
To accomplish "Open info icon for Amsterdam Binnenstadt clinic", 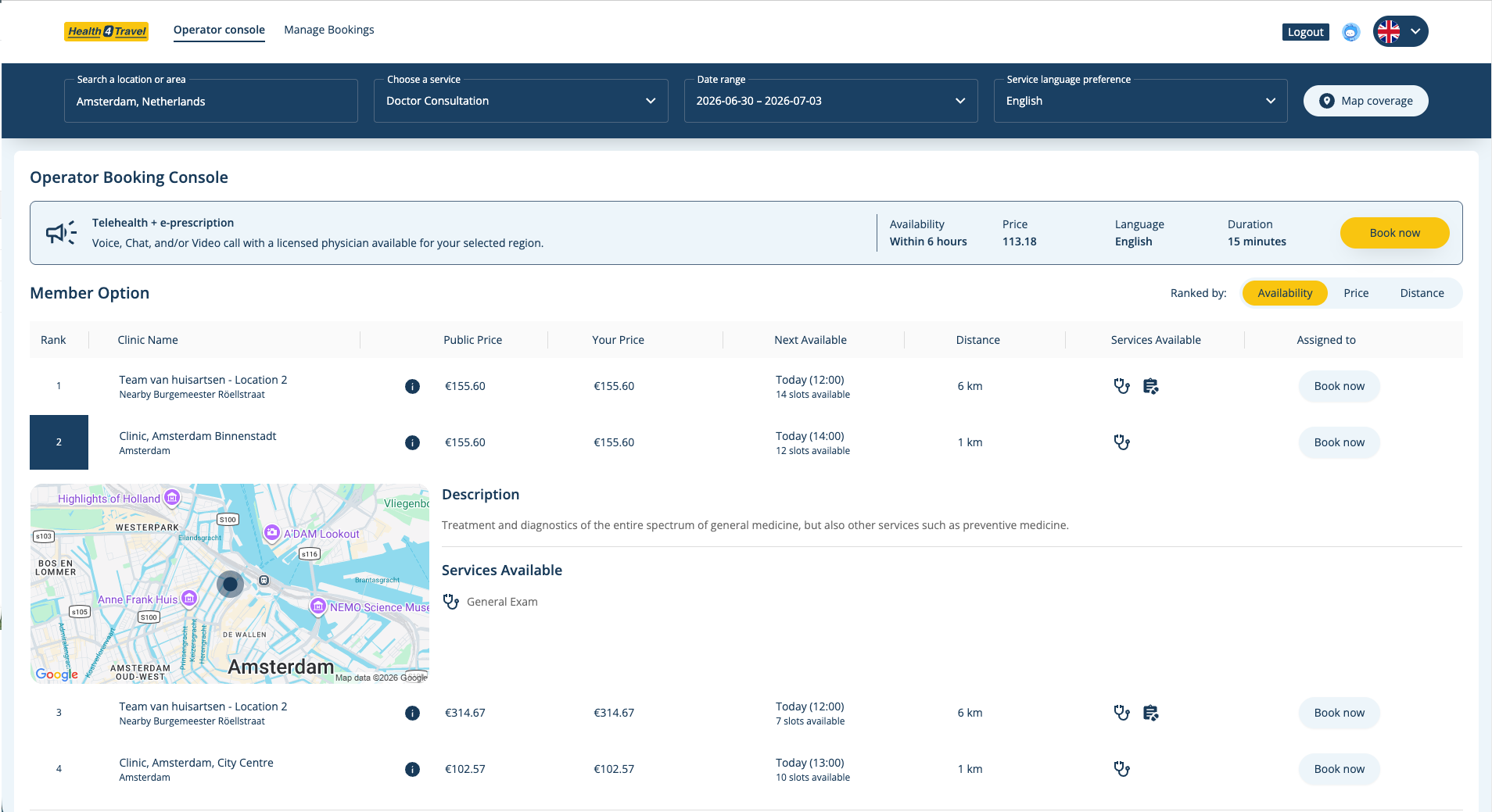I will [x=412, y=442].
